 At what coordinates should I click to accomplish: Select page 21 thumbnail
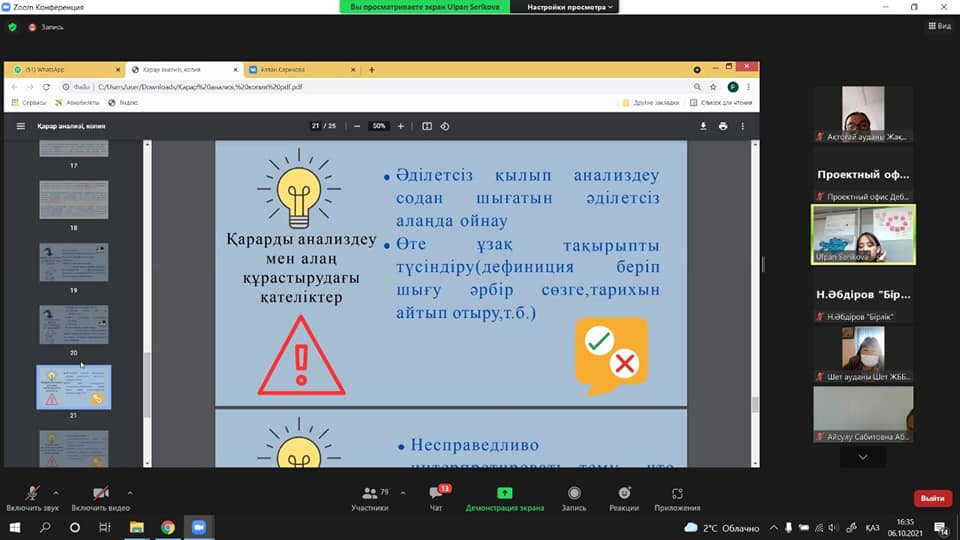pyautogui.click(x=73, y=387)
